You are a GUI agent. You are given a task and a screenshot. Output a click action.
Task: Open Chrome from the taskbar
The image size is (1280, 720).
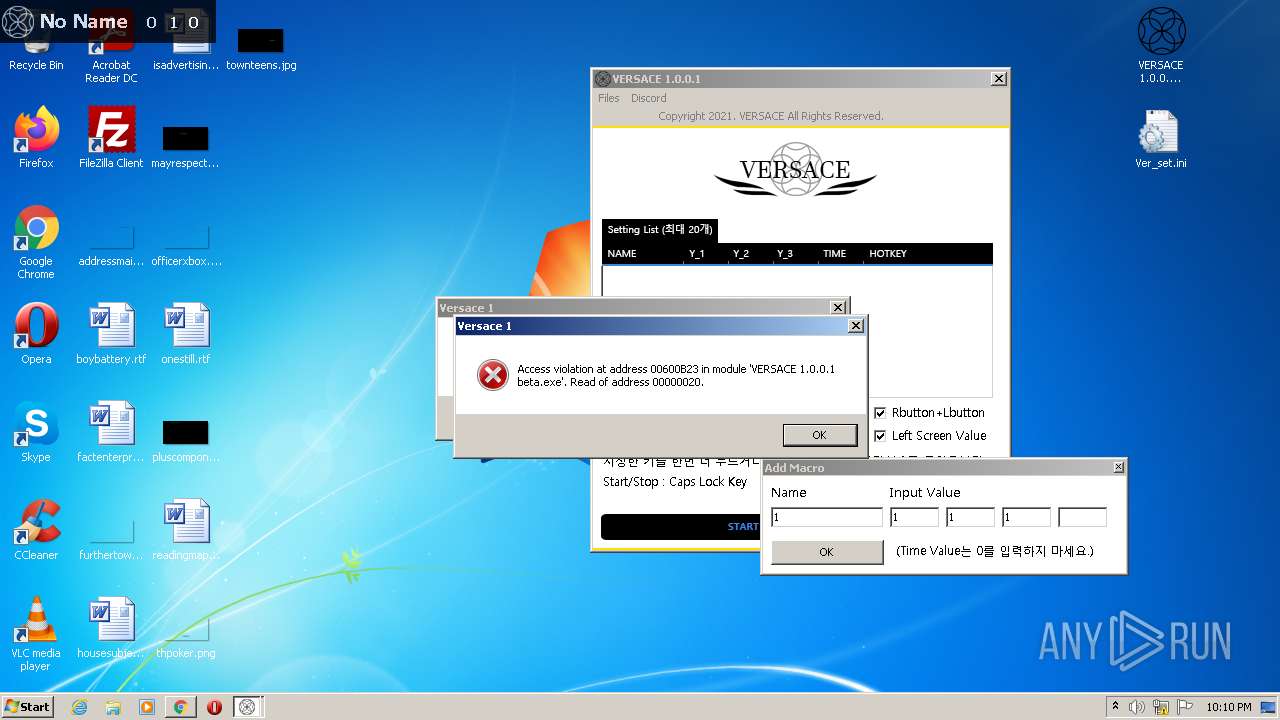pyautogui.click(x=180, y=707)
